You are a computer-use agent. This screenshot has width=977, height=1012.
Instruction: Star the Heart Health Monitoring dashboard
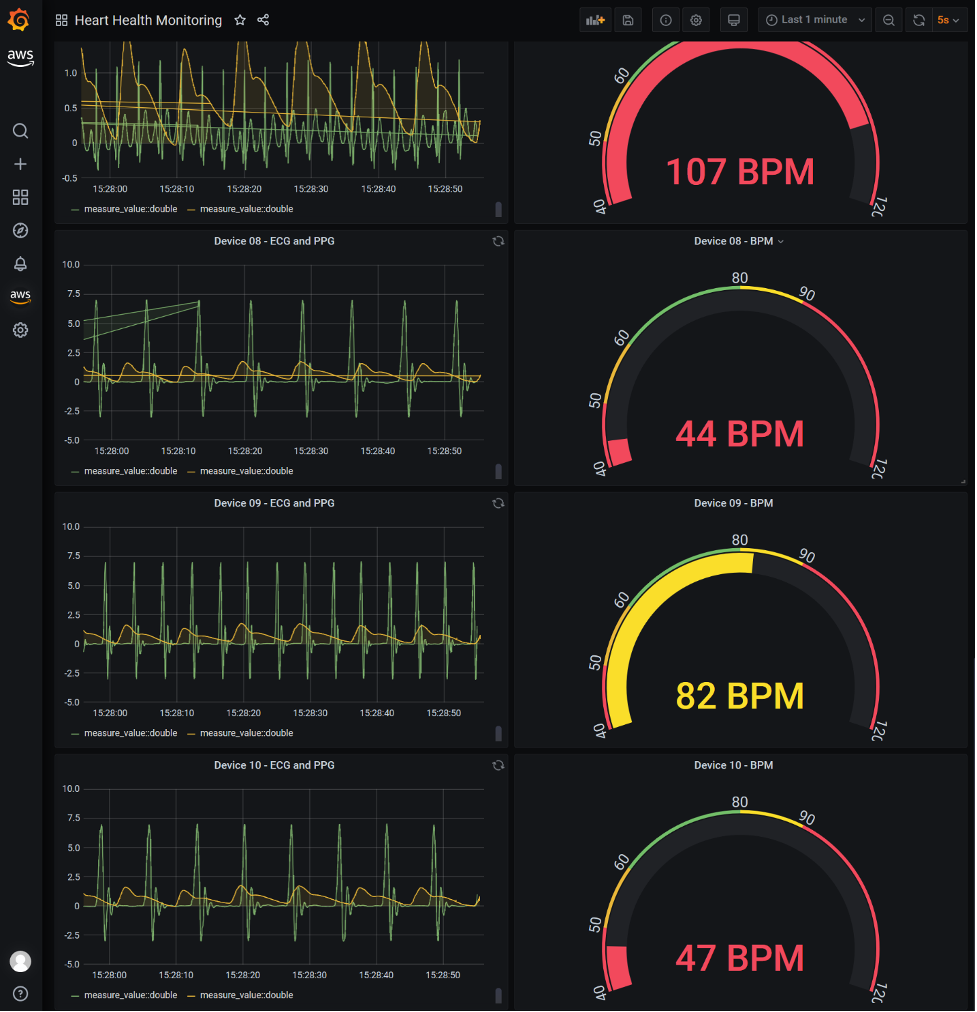(x=240, y=20)
